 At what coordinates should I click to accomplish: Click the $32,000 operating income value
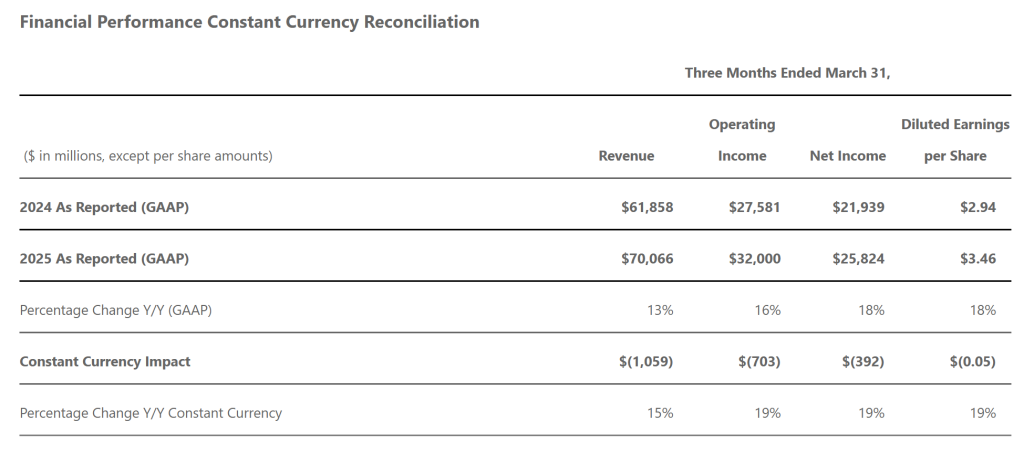coord(755,259)
